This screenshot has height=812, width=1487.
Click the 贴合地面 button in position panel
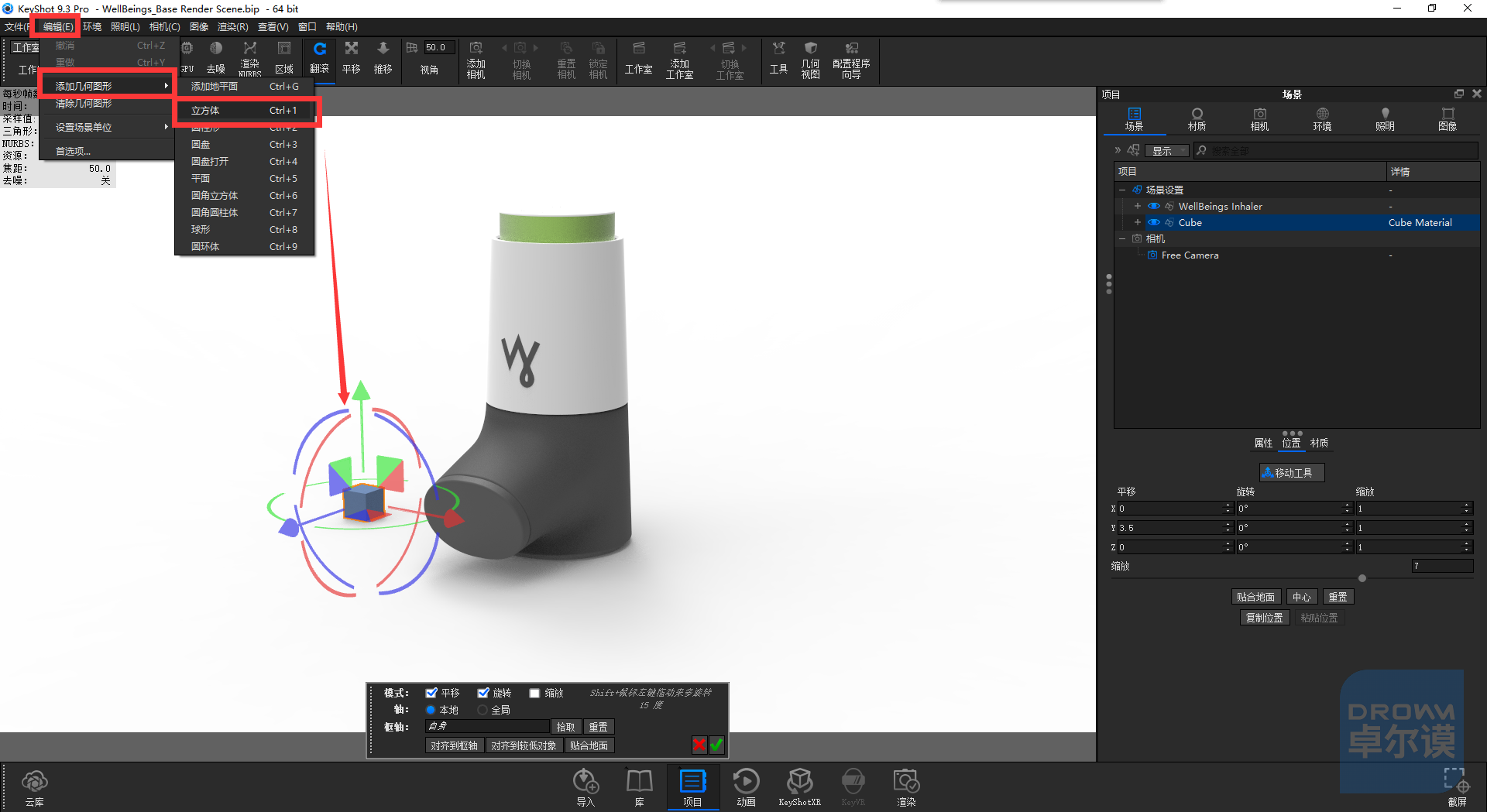(1255, 597)
